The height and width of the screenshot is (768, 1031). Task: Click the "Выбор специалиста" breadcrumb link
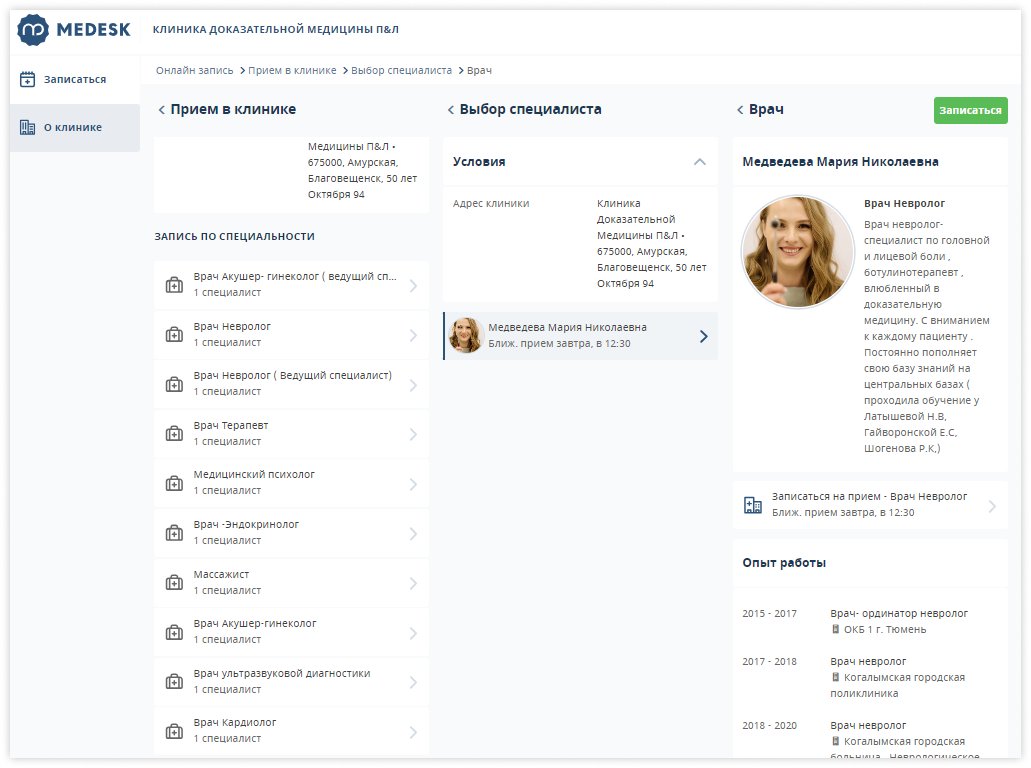coord(398,71)
